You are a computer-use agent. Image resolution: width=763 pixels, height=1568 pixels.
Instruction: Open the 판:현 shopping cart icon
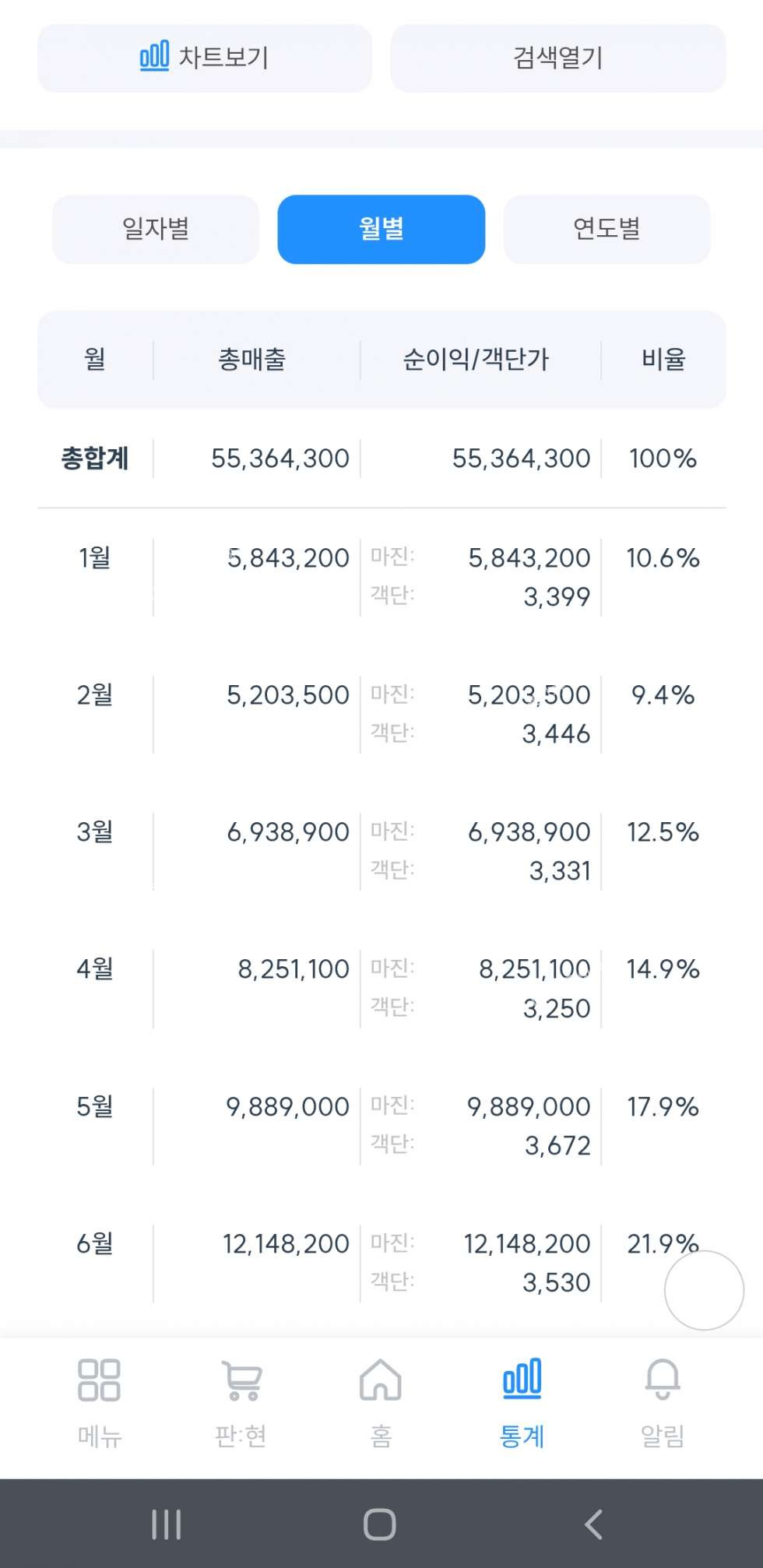click(241, 1380)
